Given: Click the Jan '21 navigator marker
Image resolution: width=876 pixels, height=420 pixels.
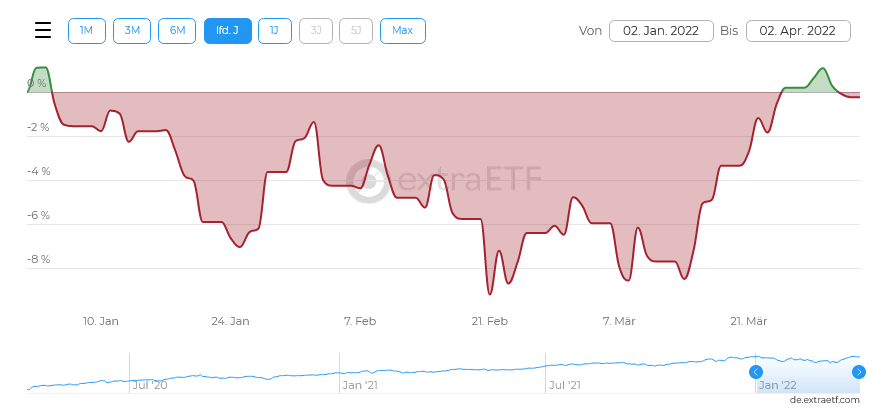Looking at the screenshot, I should tap(360, 385).
